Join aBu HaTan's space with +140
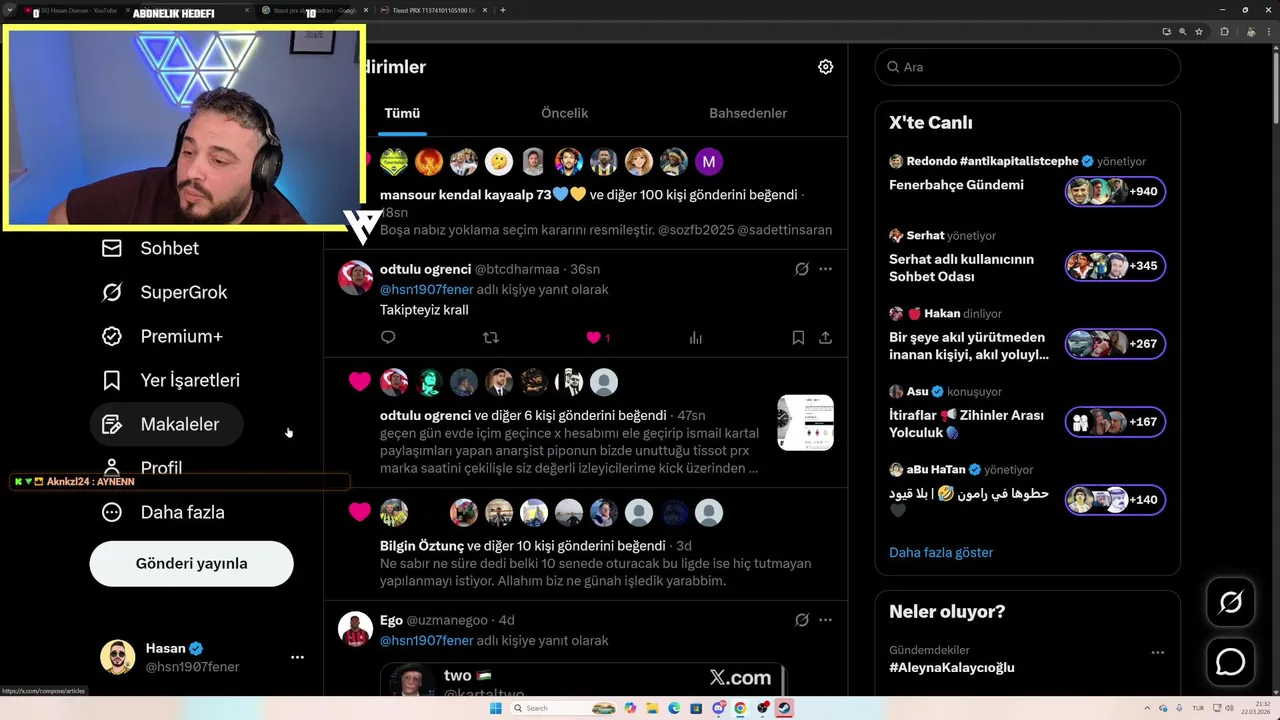This screenshot has height=720, width=1280. (x=1115, y=500)
